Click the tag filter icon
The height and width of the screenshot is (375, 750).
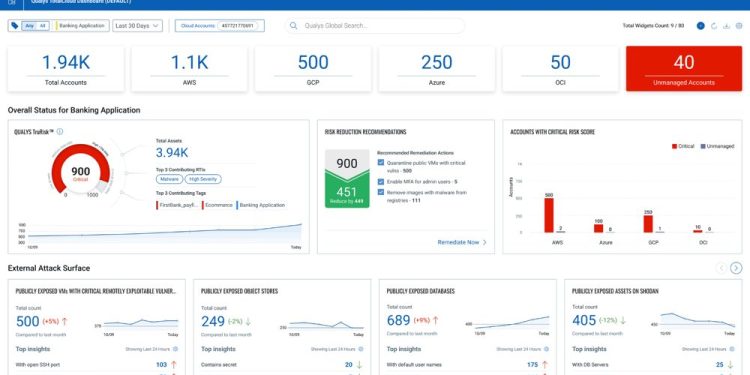(14, 26)
